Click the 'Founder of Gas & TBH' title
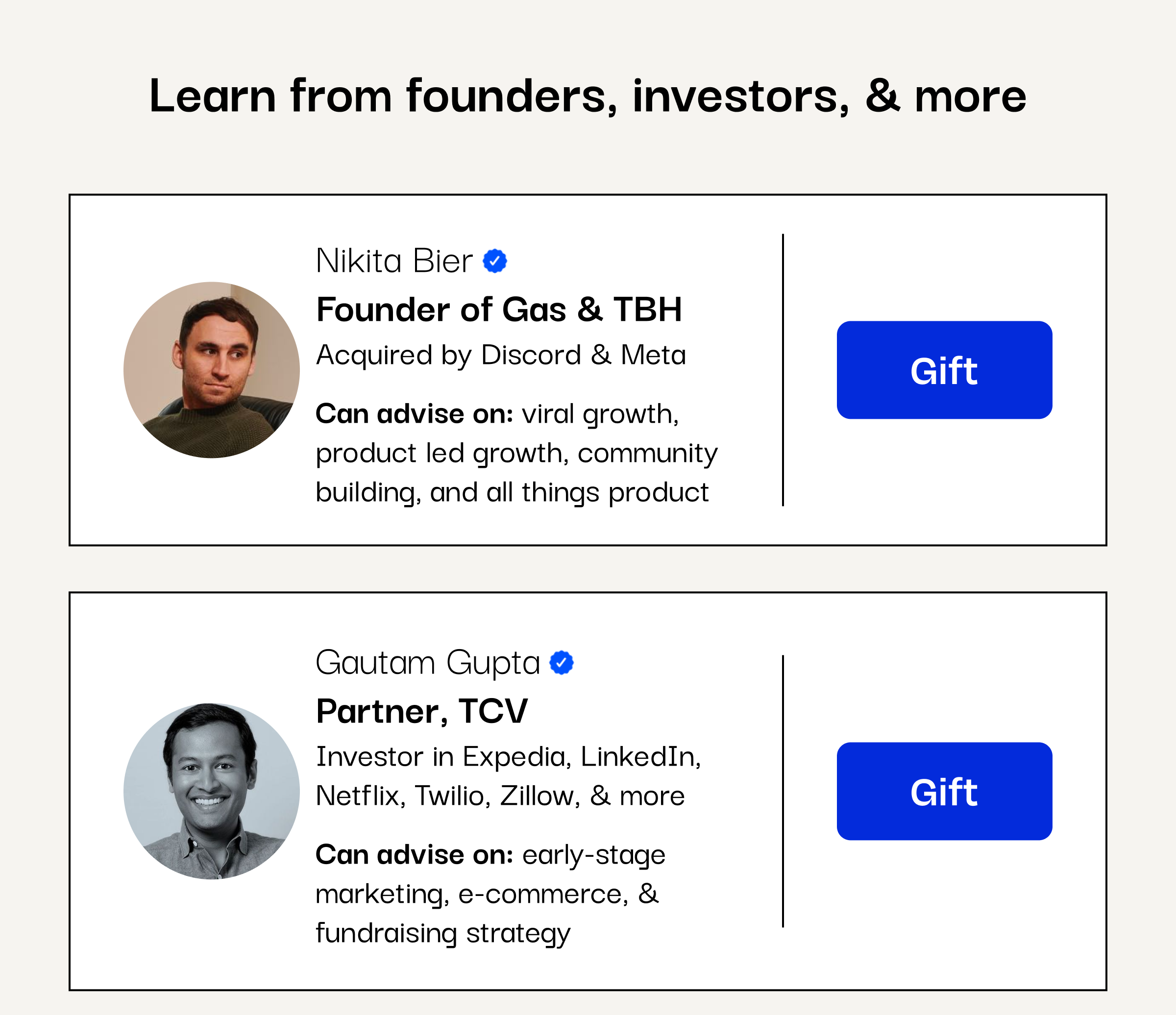This screenshot has width=1176, height=1015. [499, 310]
